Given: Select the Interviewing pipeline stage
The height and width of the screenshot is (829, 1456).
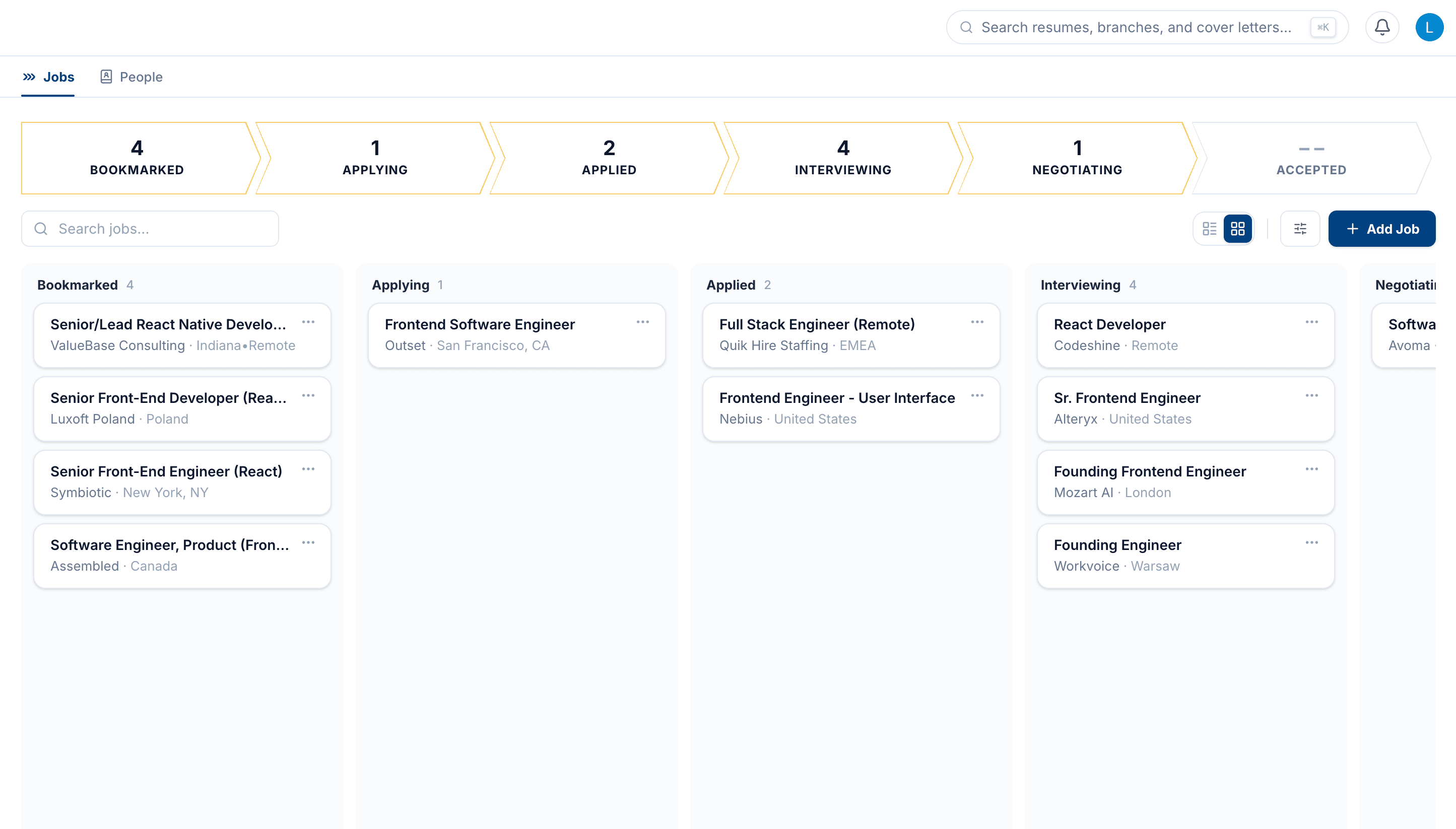Looking at the screenshot, I should point(843,158).
